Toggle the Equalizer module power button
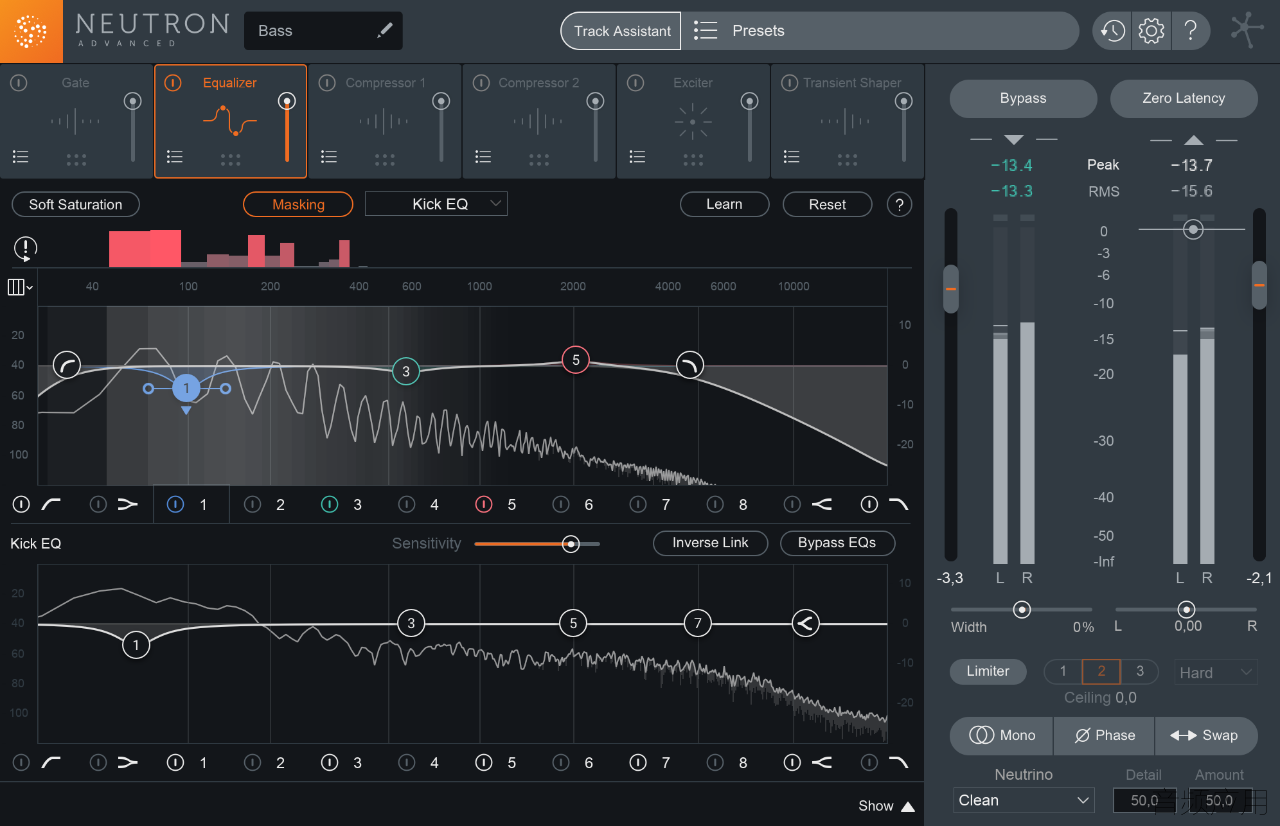The image size is (1280, 826). point(172,83)
